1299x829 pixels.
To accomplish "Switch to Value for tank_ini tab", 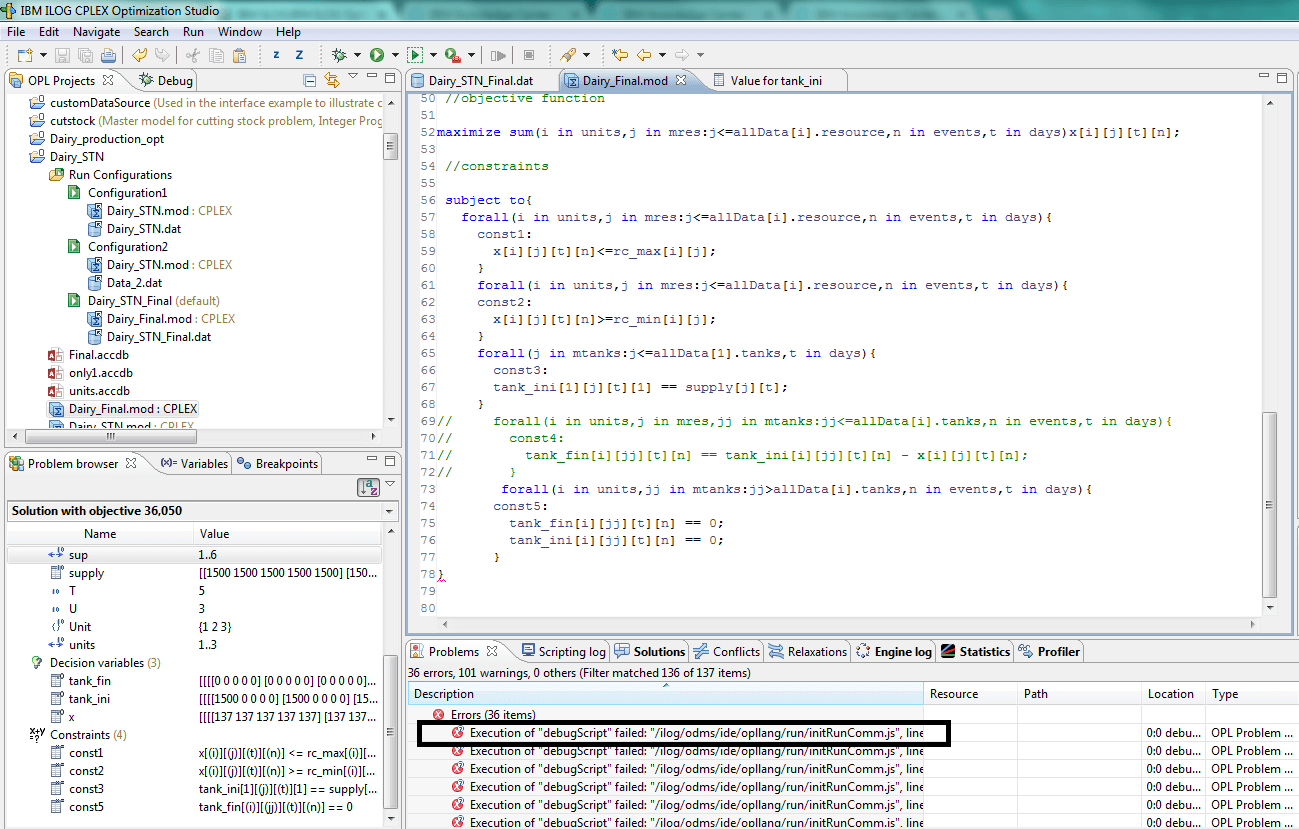I will 776,80.
